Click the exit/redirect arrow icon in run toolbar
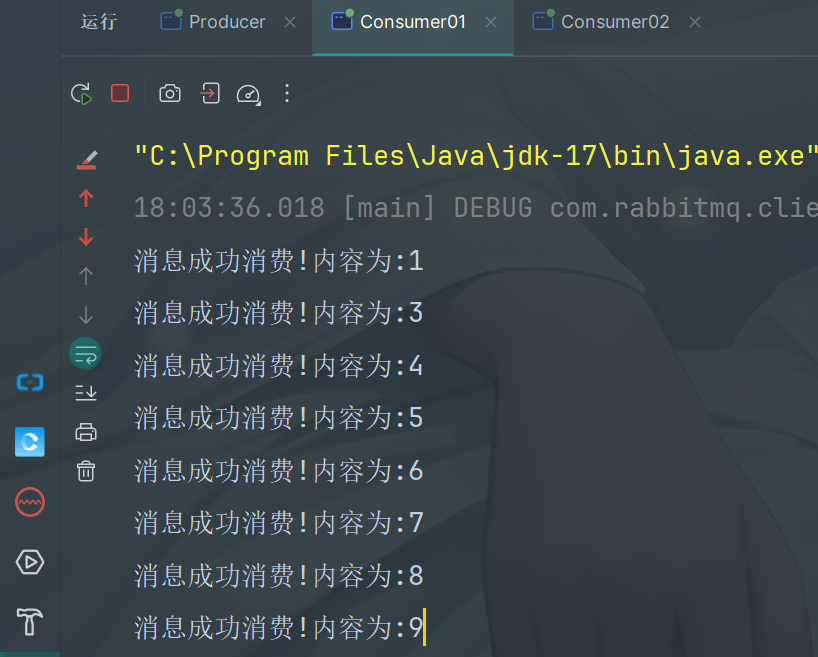818x657 pixels. (210, 93)
